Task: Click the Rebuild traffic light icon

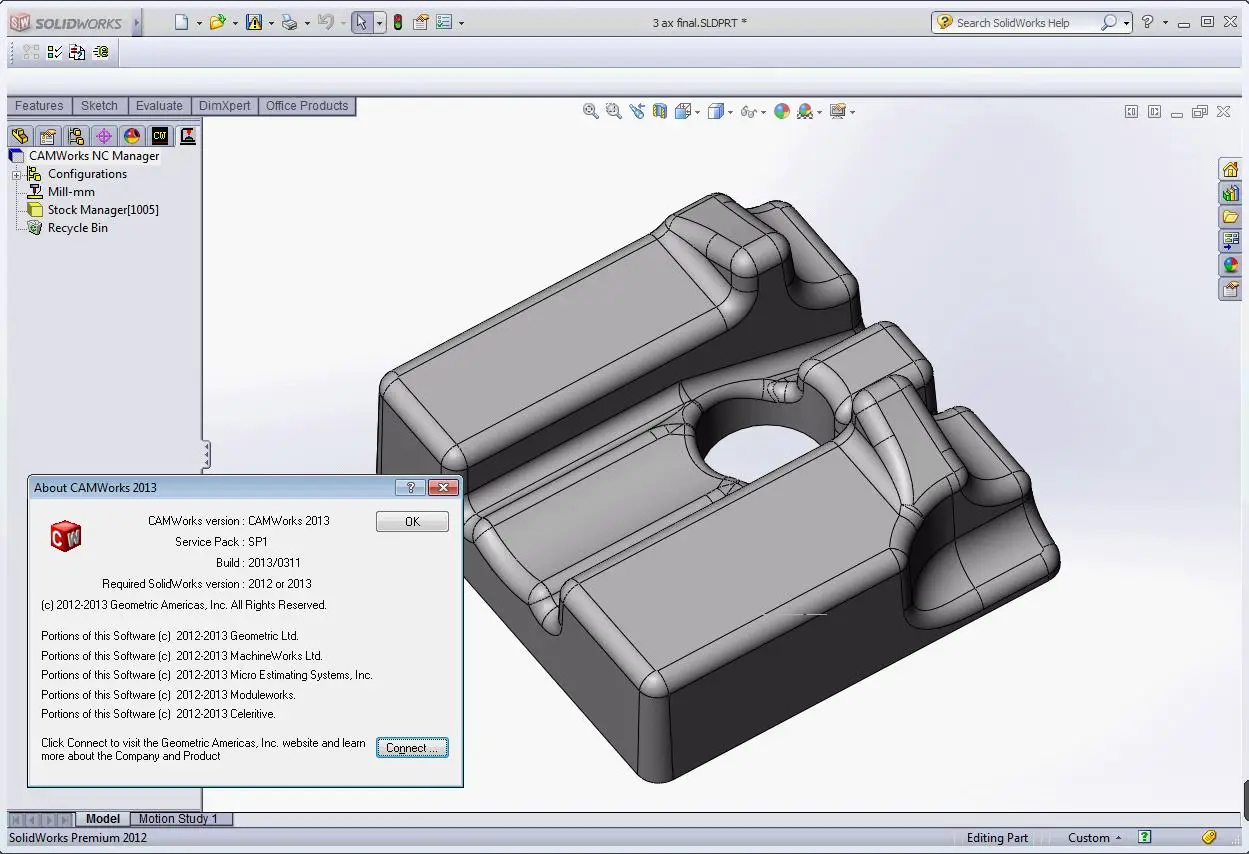Action: click(x=398, y=22)
